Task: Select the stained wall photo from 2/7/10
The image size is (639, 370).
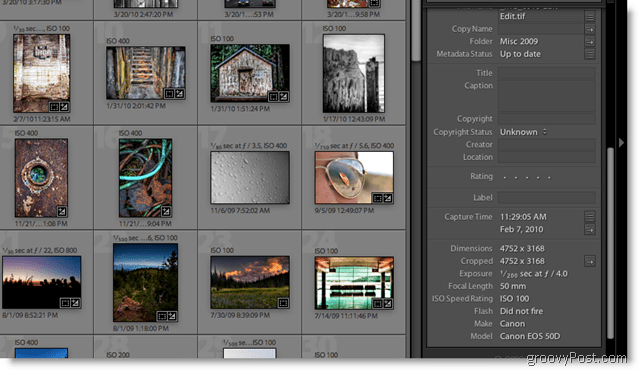Action: pyautogui.click(x=42, y=73)
